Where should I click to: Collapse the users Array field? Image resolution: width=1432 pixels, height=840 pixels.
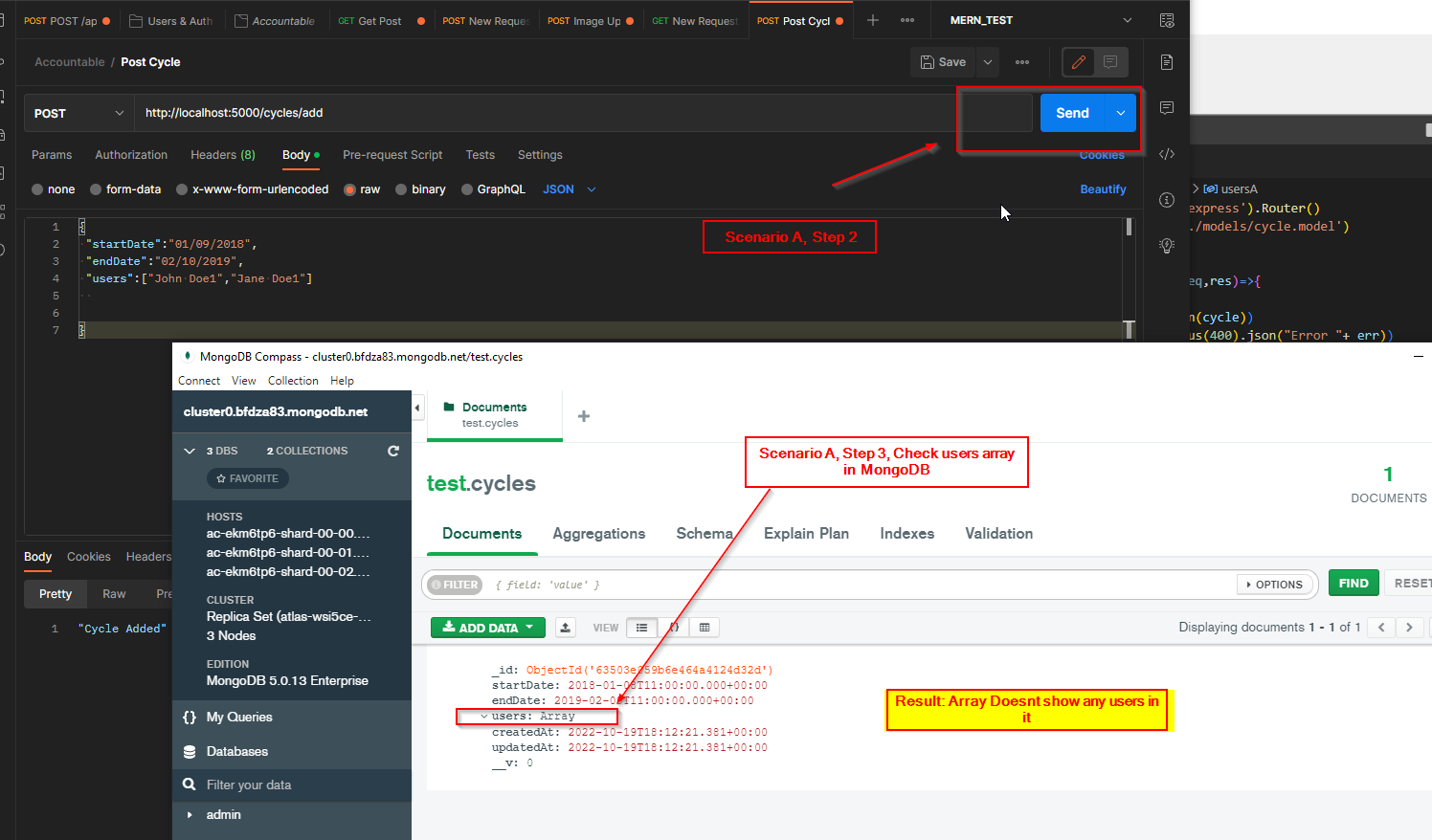484,717
